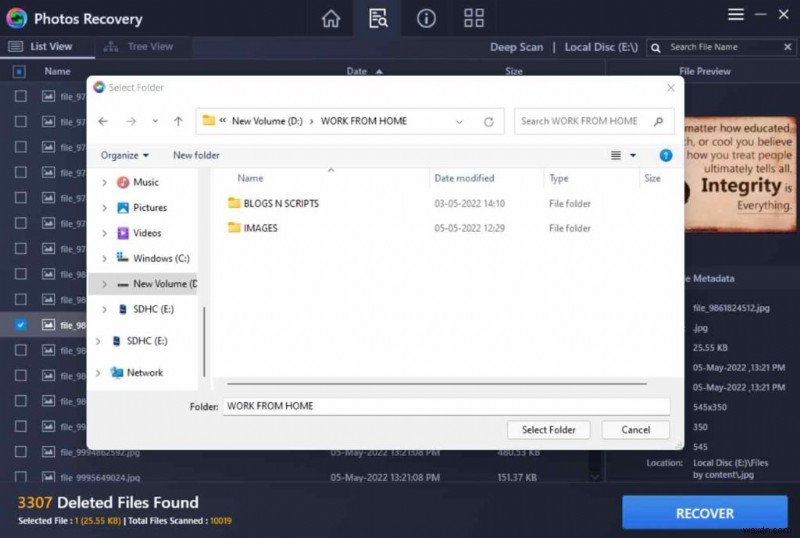
Task: Open the grid apps icon in top bar
Action: (473, 18)
